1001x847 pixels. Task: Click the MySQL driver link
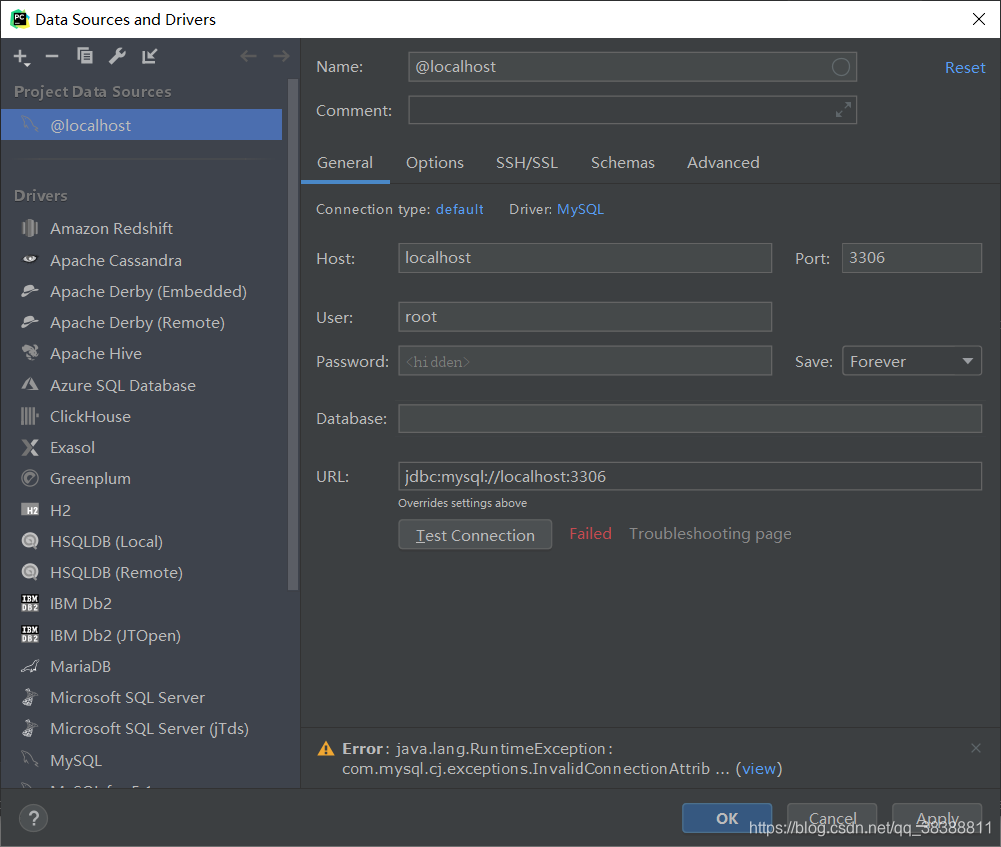point(580,209)
